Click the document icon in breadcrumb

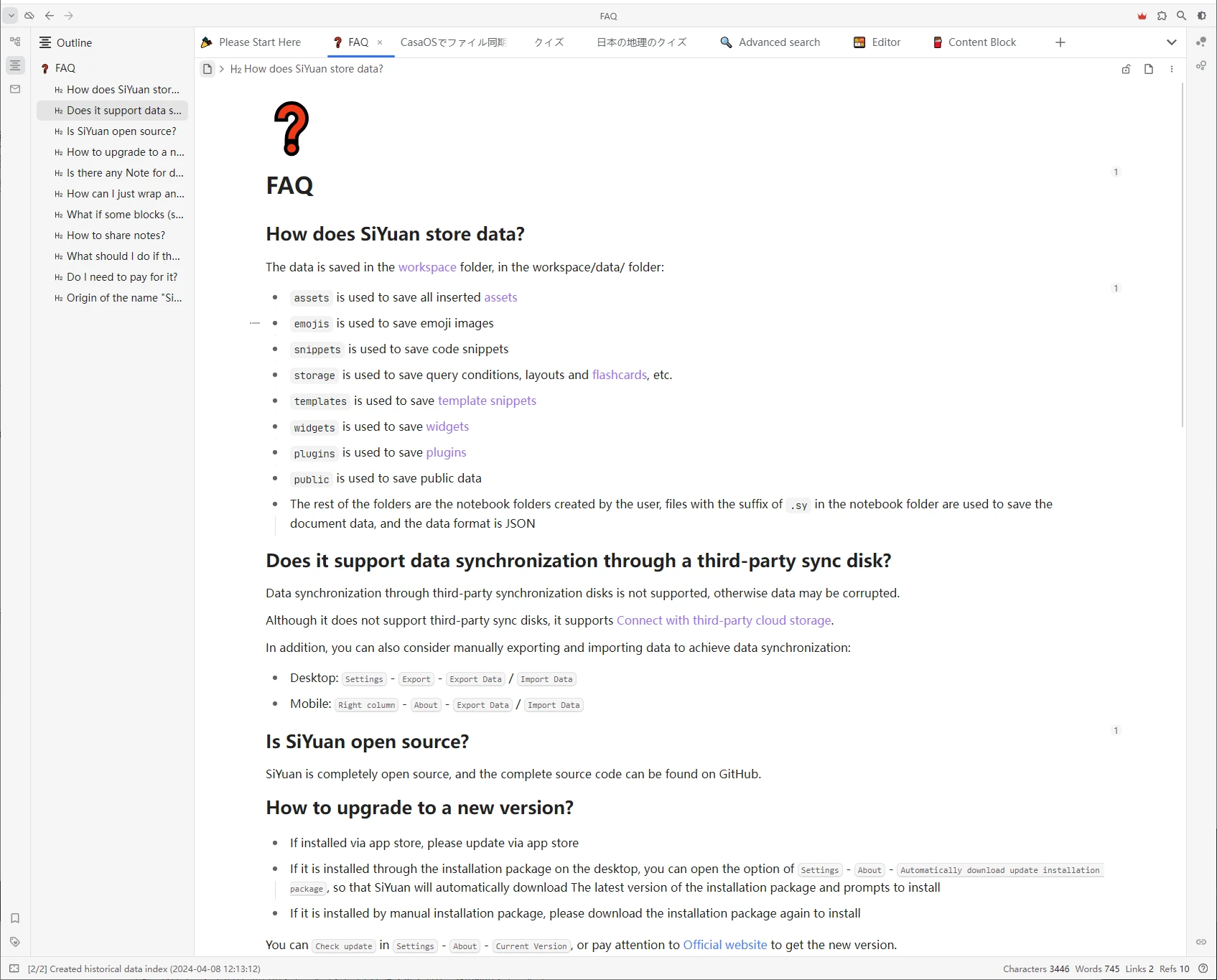tap(208, 69)
